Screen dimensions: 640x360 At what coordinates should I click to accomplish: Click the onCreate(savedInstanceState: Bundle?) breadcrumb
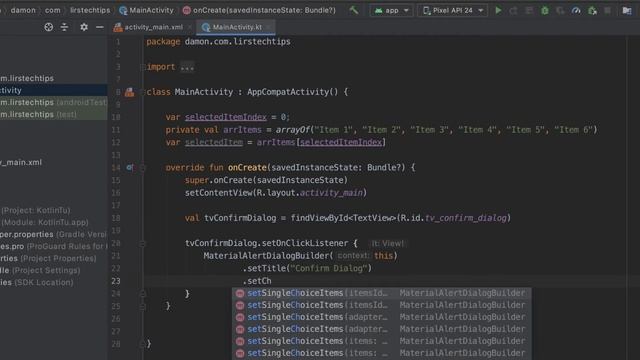click(x=264, y=10)
